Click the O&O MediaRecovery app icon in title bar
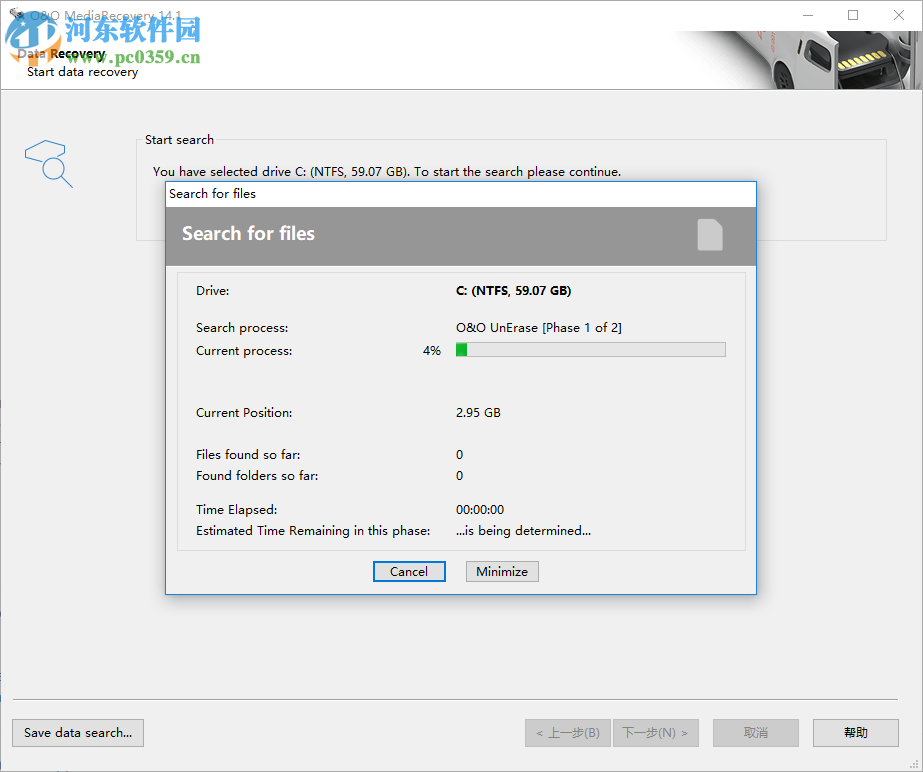This screenshot has width=923, height=772. pyautogui.click(x=16, y=14)
